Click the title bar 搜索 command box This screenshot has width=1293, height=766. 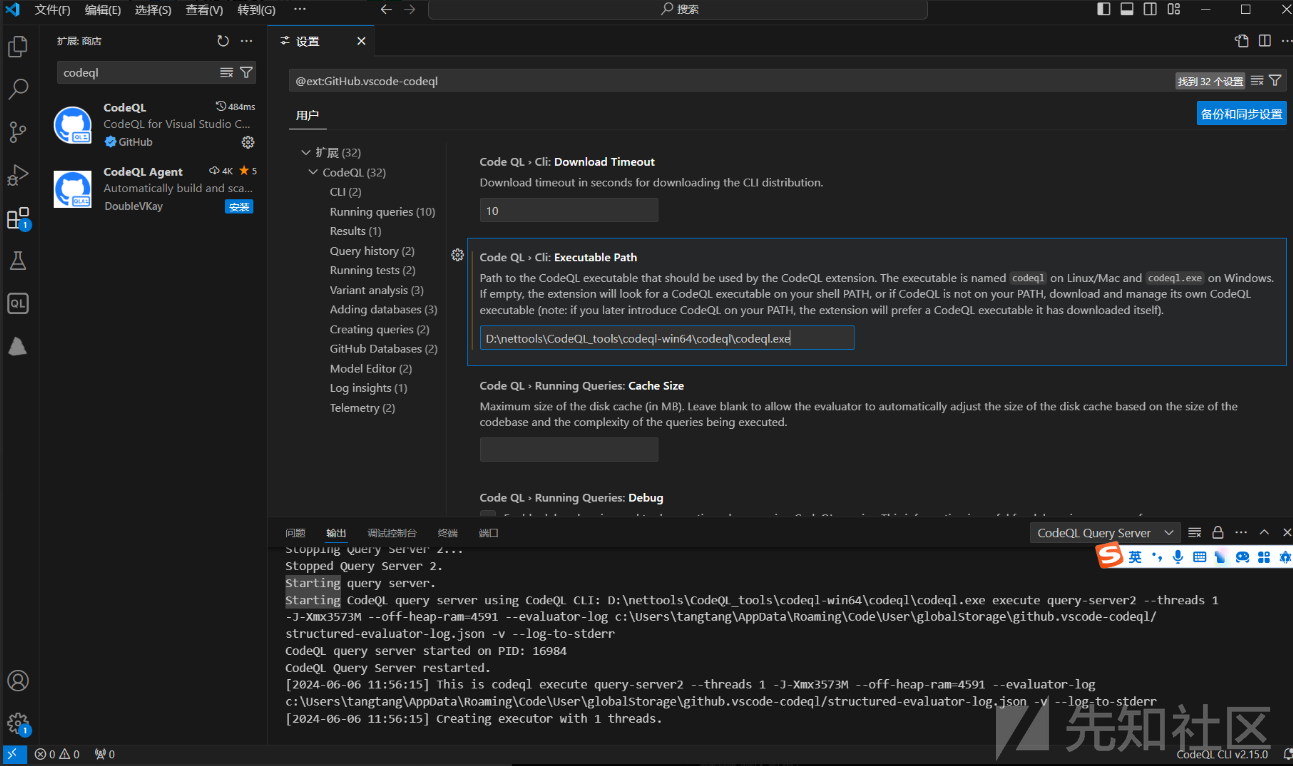(x=678, y=9)
